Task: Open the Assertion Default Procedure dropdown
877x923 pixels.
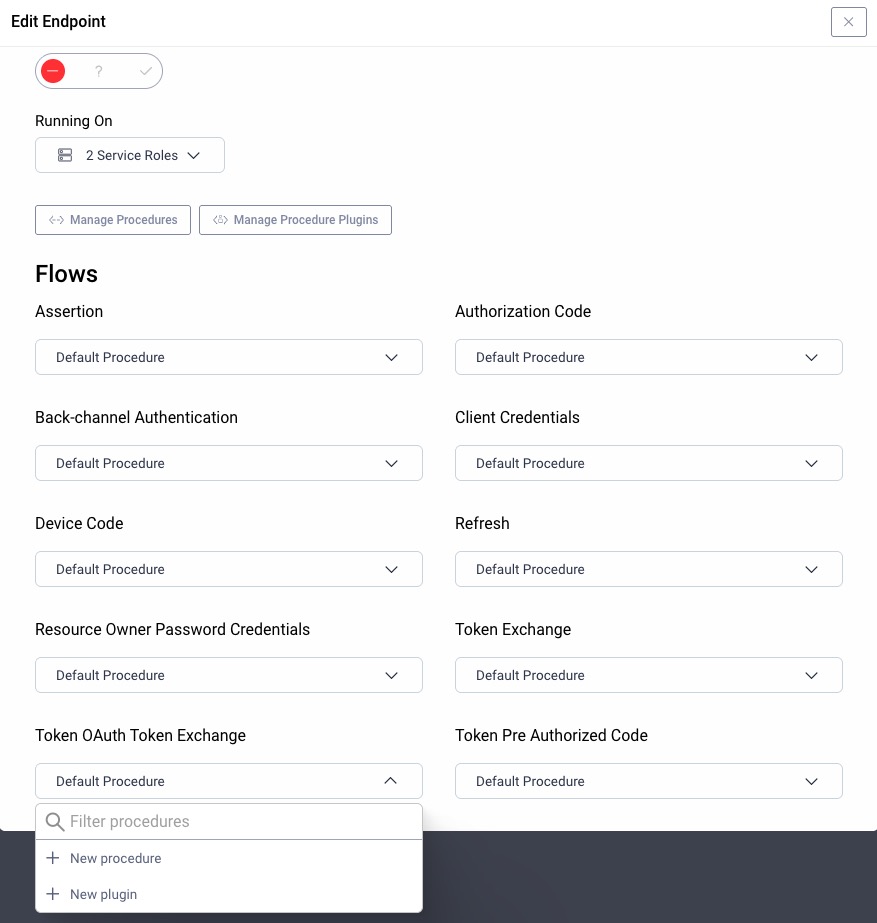Action: click(x=229, y=357)
